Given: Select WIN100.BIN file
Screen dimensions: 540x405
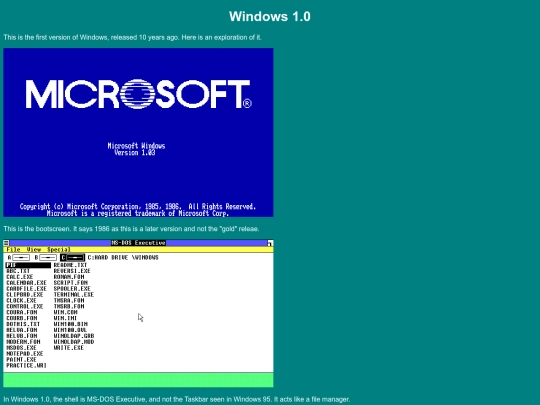Looking at the screenshot, I should (x=71, y=324).
